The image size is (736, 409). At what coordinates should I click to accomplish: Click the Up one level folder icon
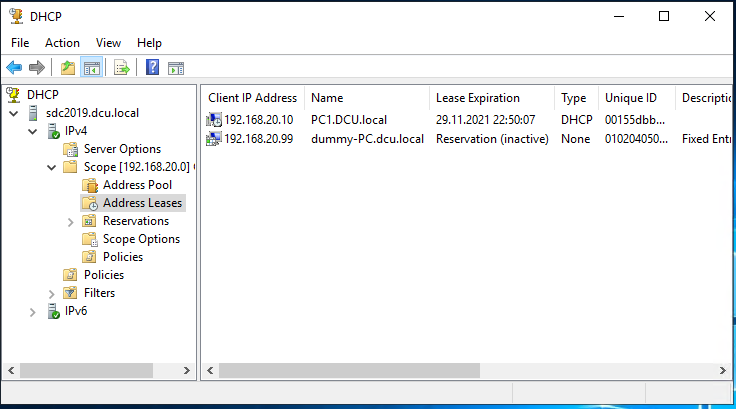(x=67, y=68)
